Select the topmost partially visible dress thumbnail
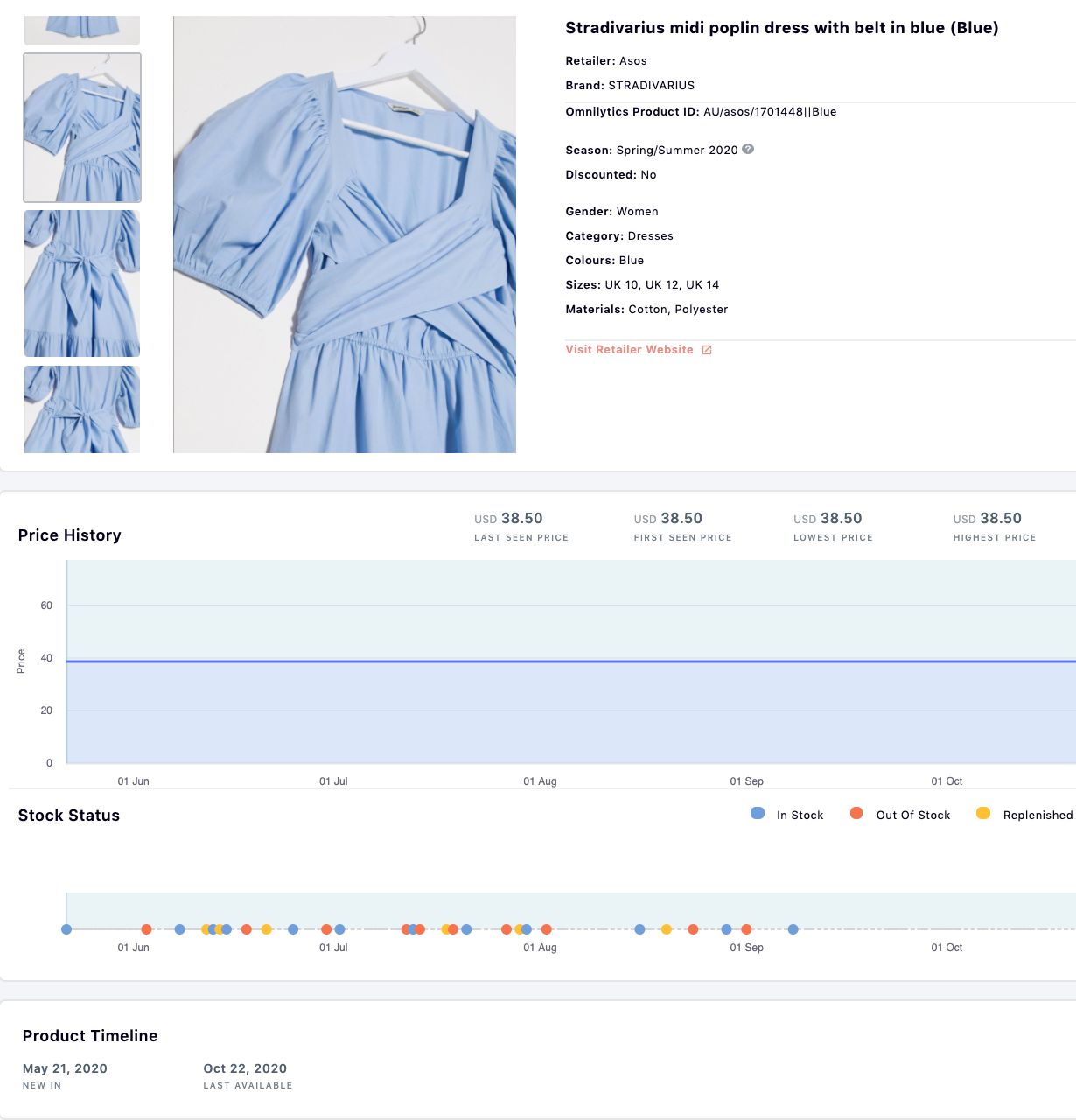 (82, 30)
